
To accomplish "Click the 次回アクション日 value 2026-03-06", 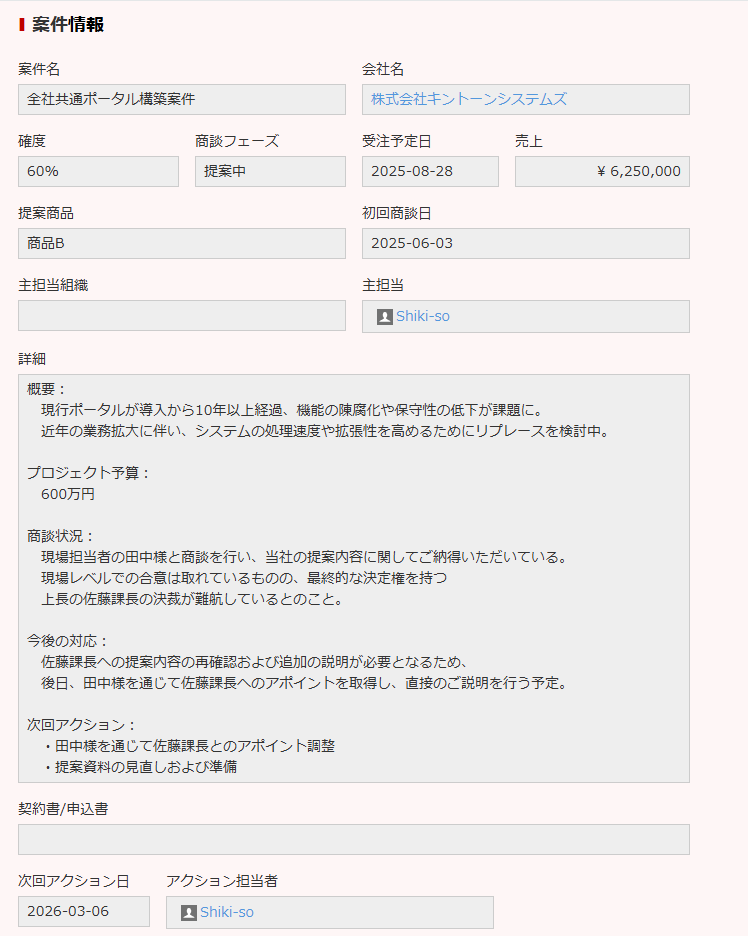I will (83, 911).
